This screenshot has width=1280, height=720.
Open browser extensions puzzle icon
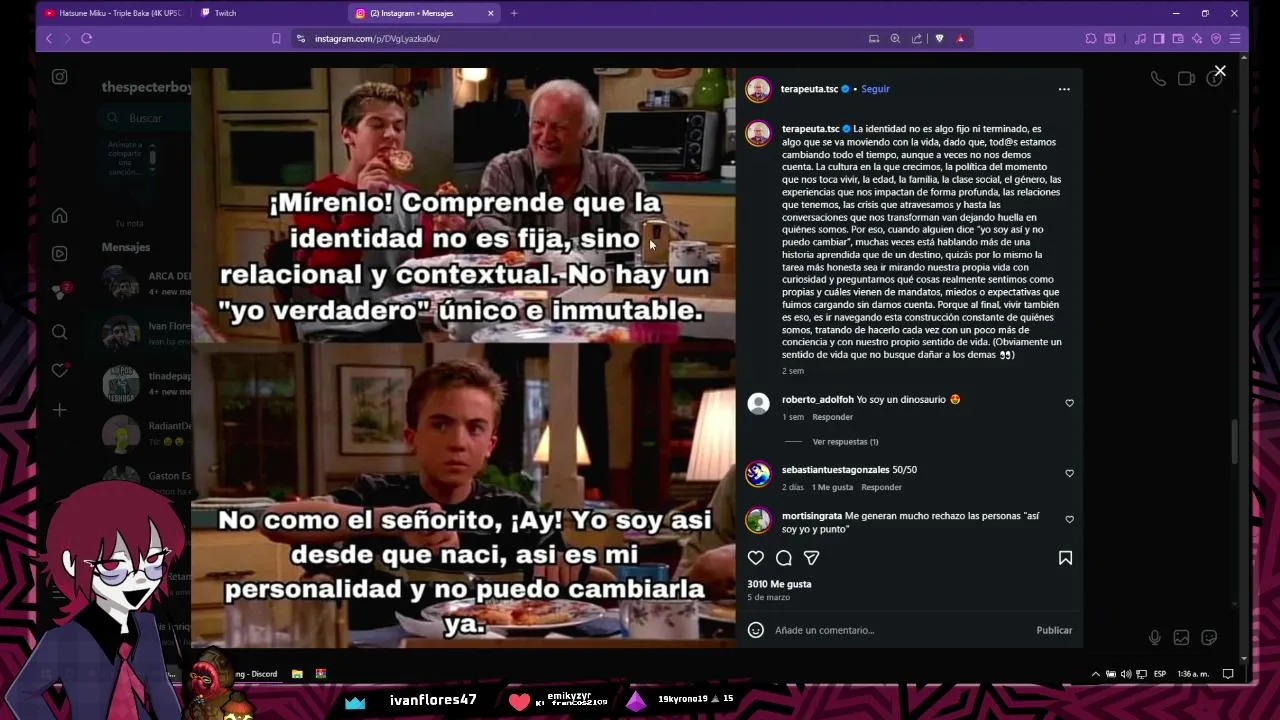[x=1091, y=38]
